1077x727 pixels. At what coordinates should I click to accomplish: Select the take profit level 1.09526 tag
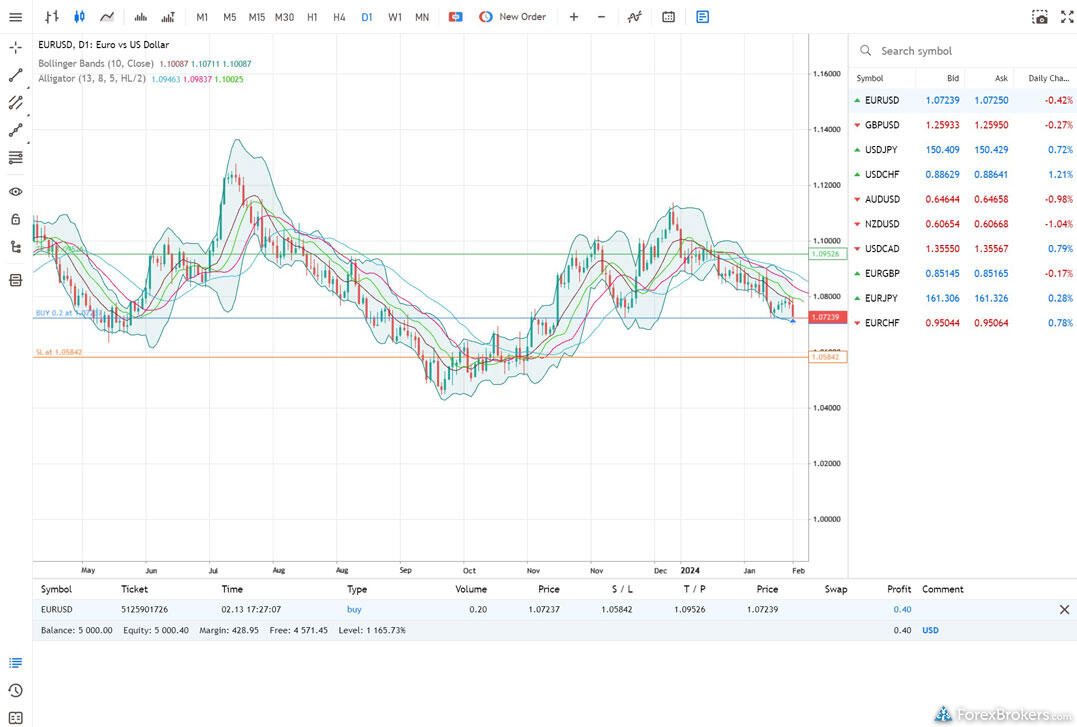(x=828, y=254)
